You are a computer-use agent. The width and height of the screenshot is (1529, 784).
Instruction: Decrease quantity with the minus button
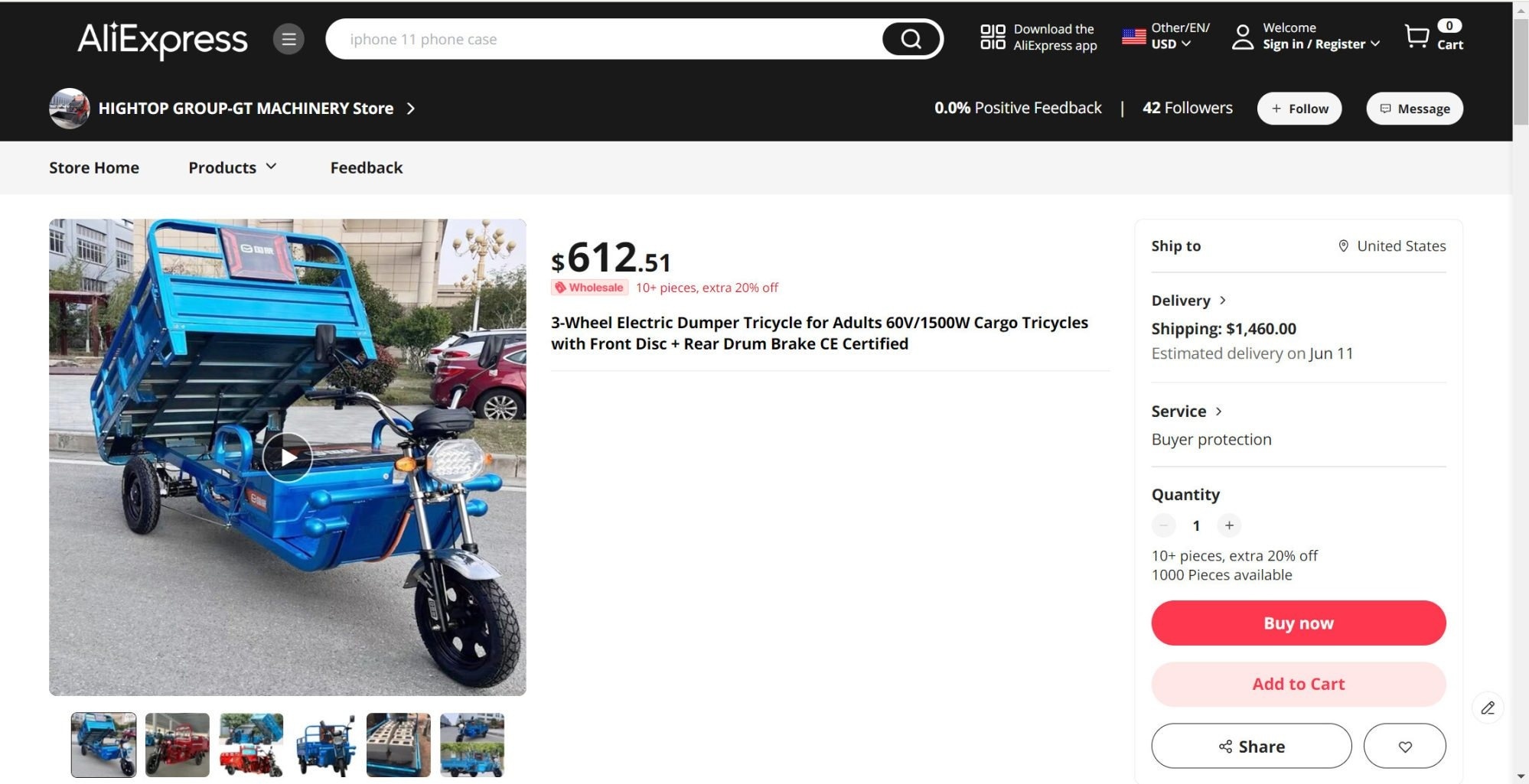point(1163,525)
